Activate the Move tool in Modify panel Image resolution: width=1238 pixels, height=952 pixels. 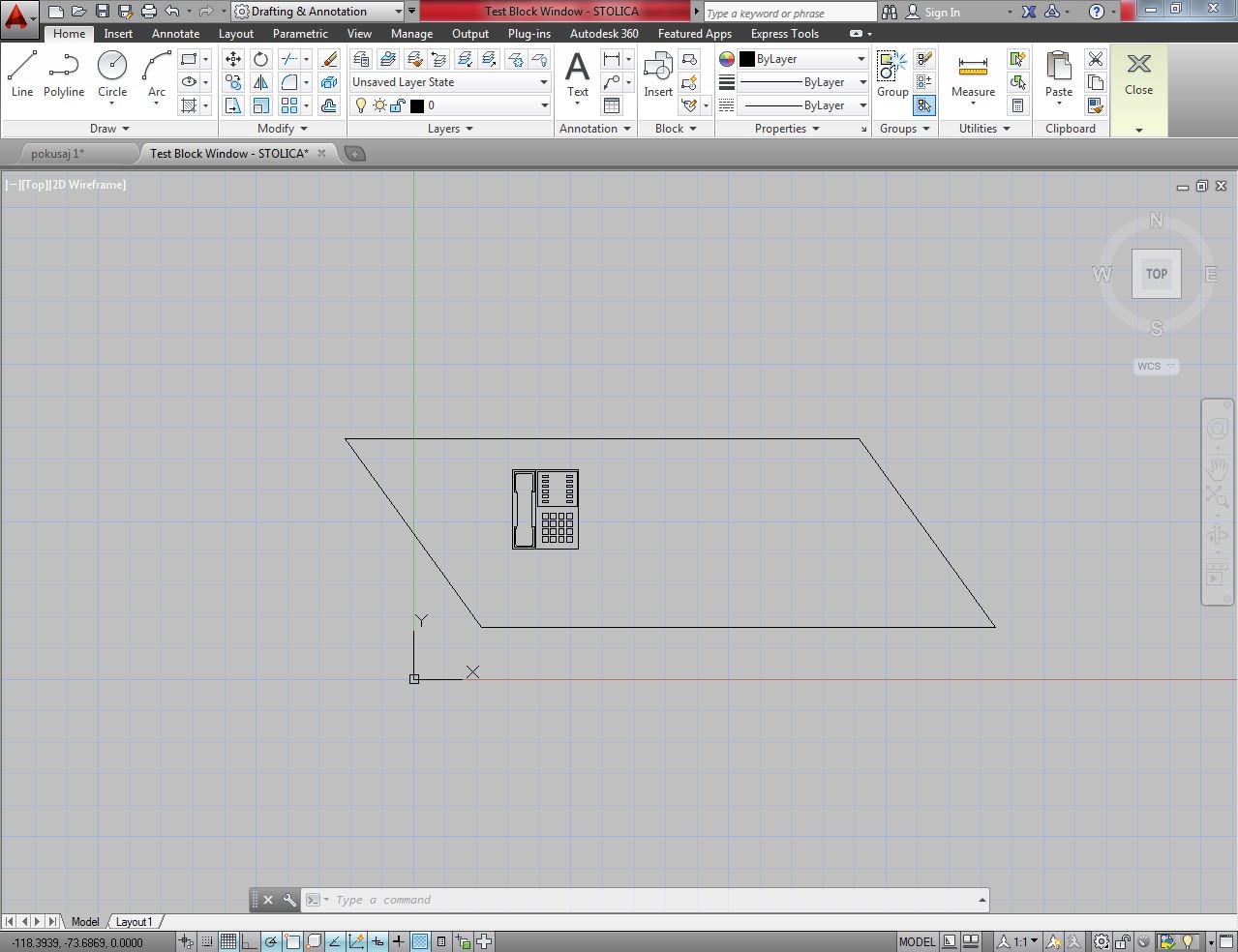233,59
